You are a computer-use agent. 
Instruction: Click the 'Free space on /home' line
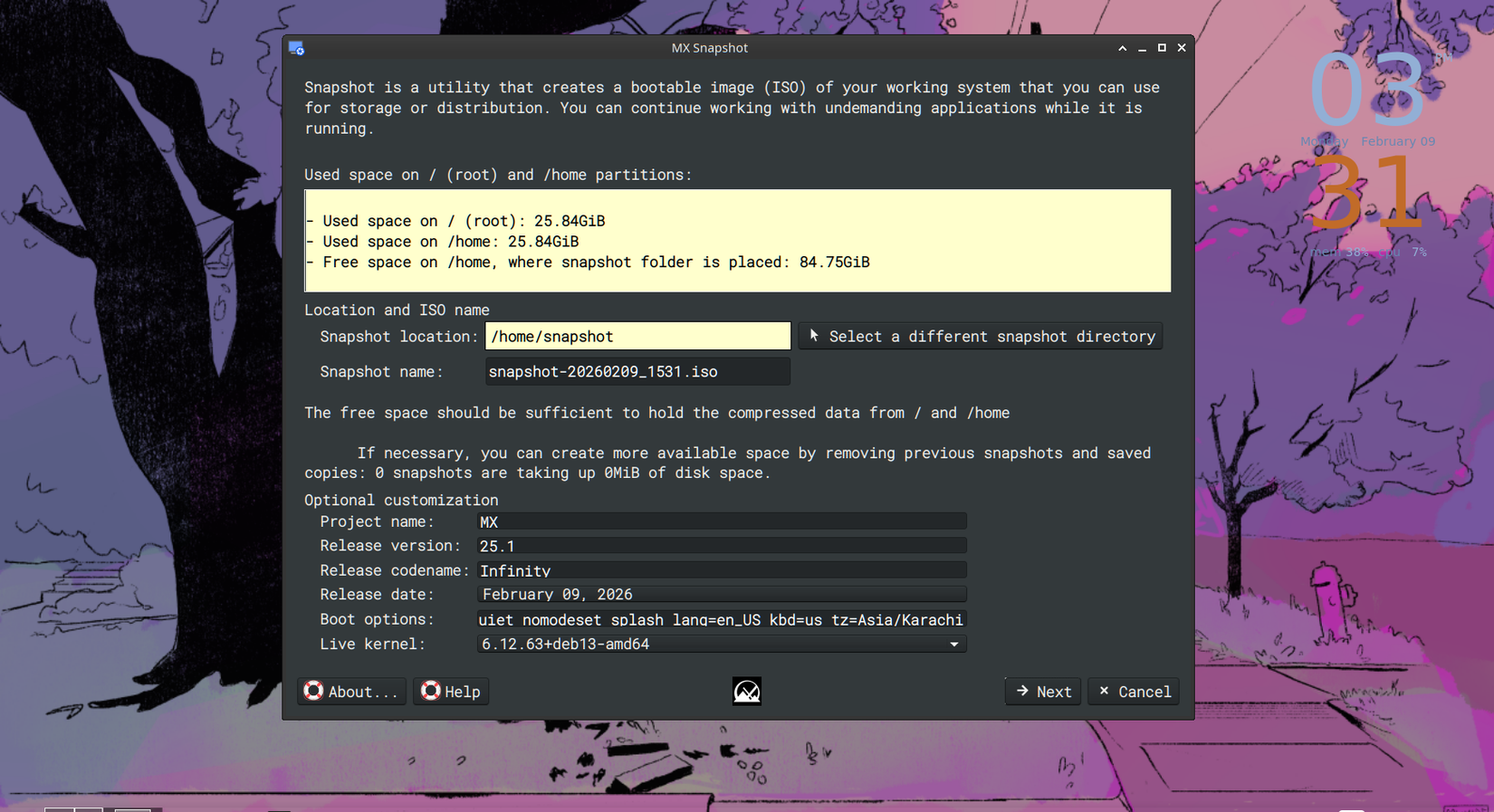(x=587, y=263)
